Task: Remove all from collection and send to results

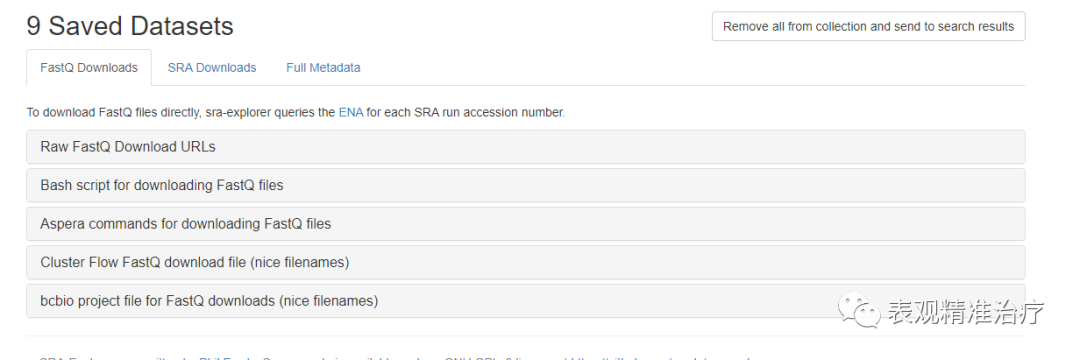Action: [x=869, y=27]
